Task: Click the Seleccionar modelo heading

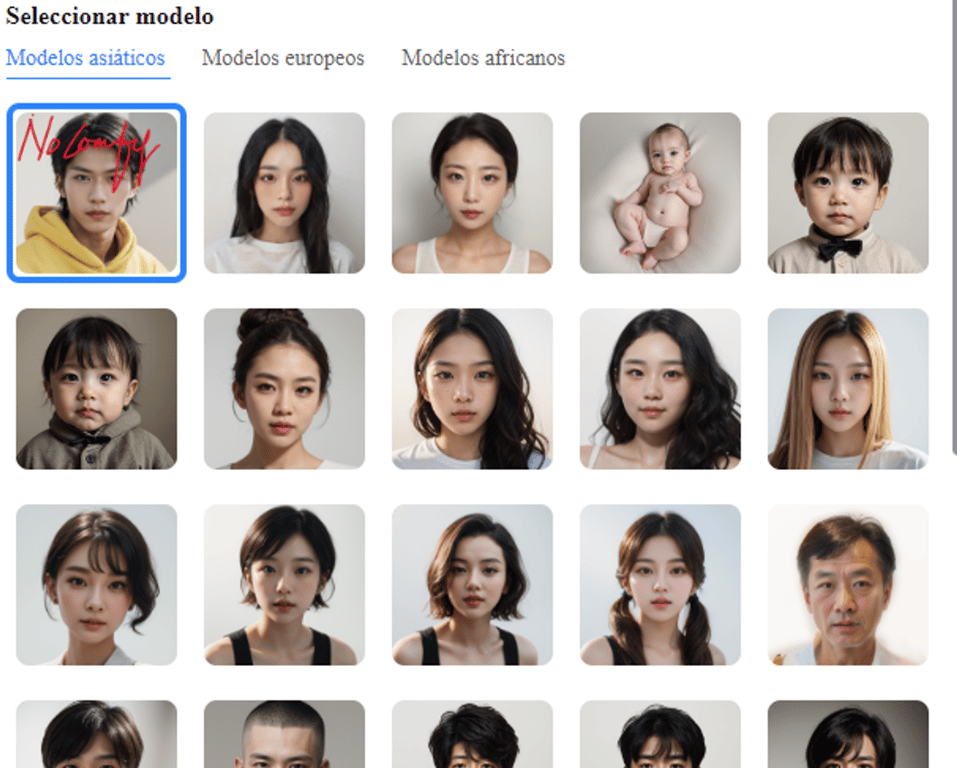Action: tap(110, 16)
